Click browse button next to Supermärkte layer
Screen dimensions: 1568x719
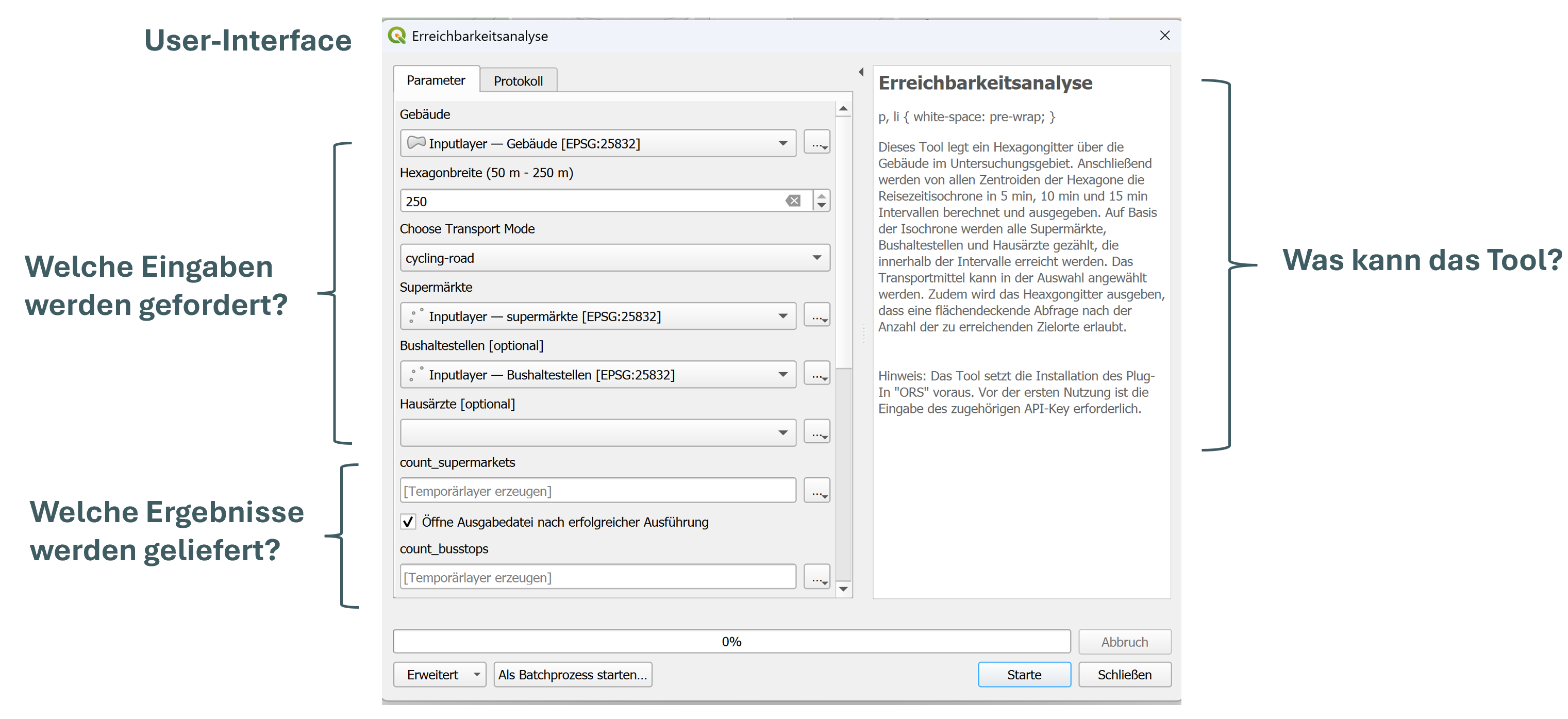(x=816, y=315)
